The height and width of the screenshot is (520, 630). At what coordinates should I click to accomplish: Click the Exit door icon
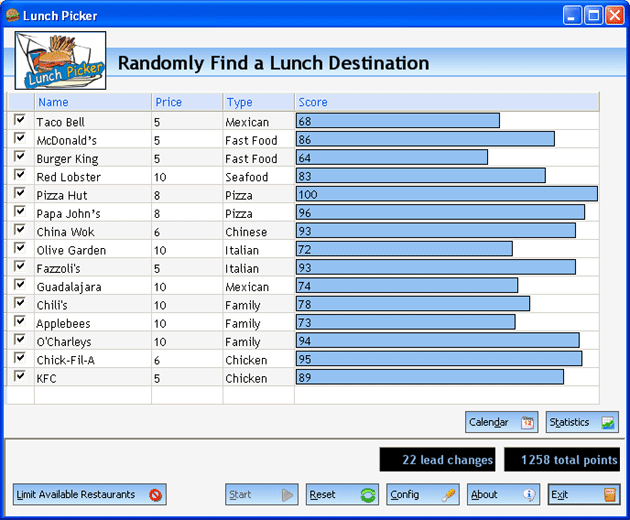[x=610, y=495]
